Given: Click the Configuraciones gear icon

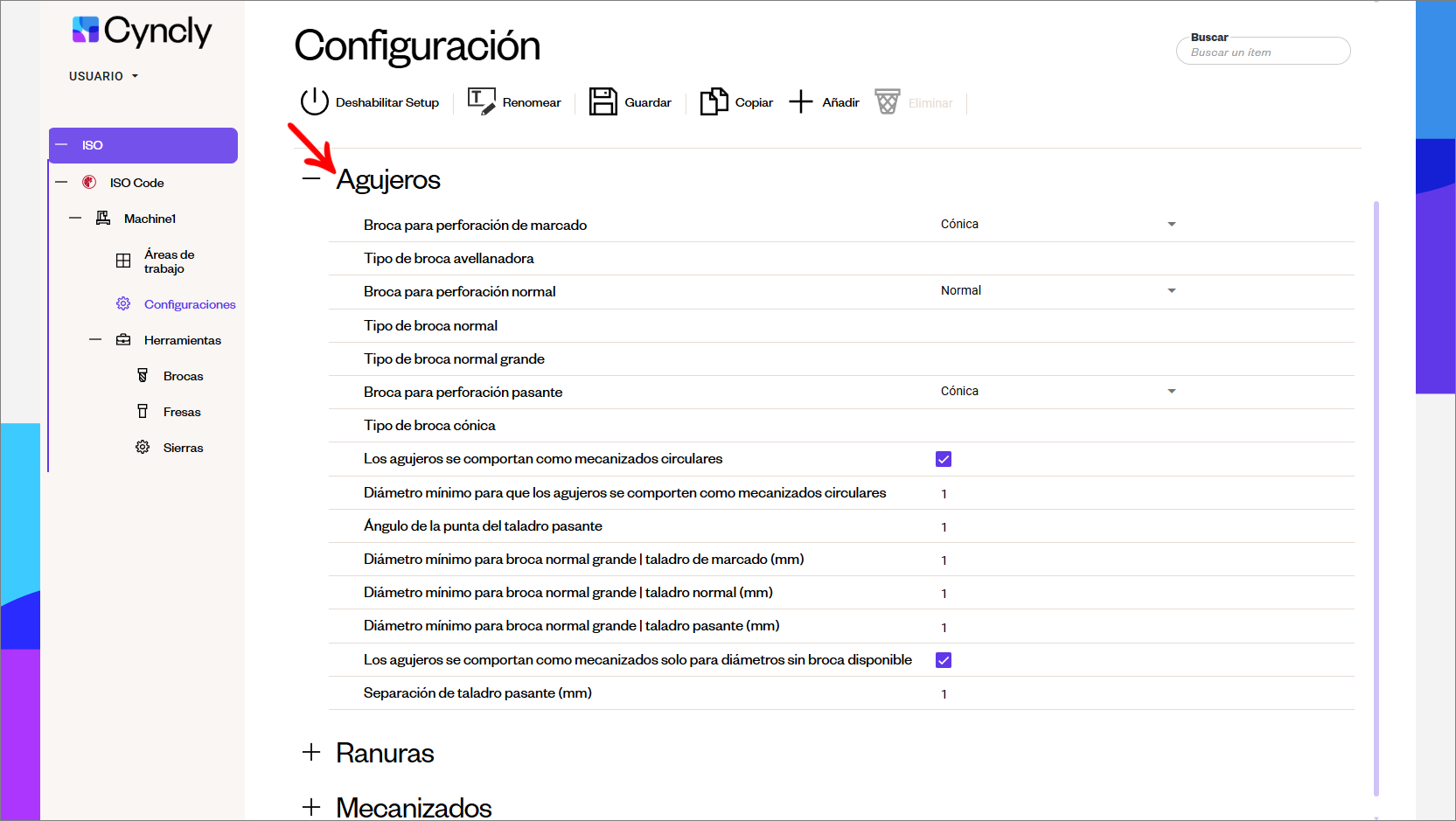Looking at the screenshot, I should [x=123, y=303].
